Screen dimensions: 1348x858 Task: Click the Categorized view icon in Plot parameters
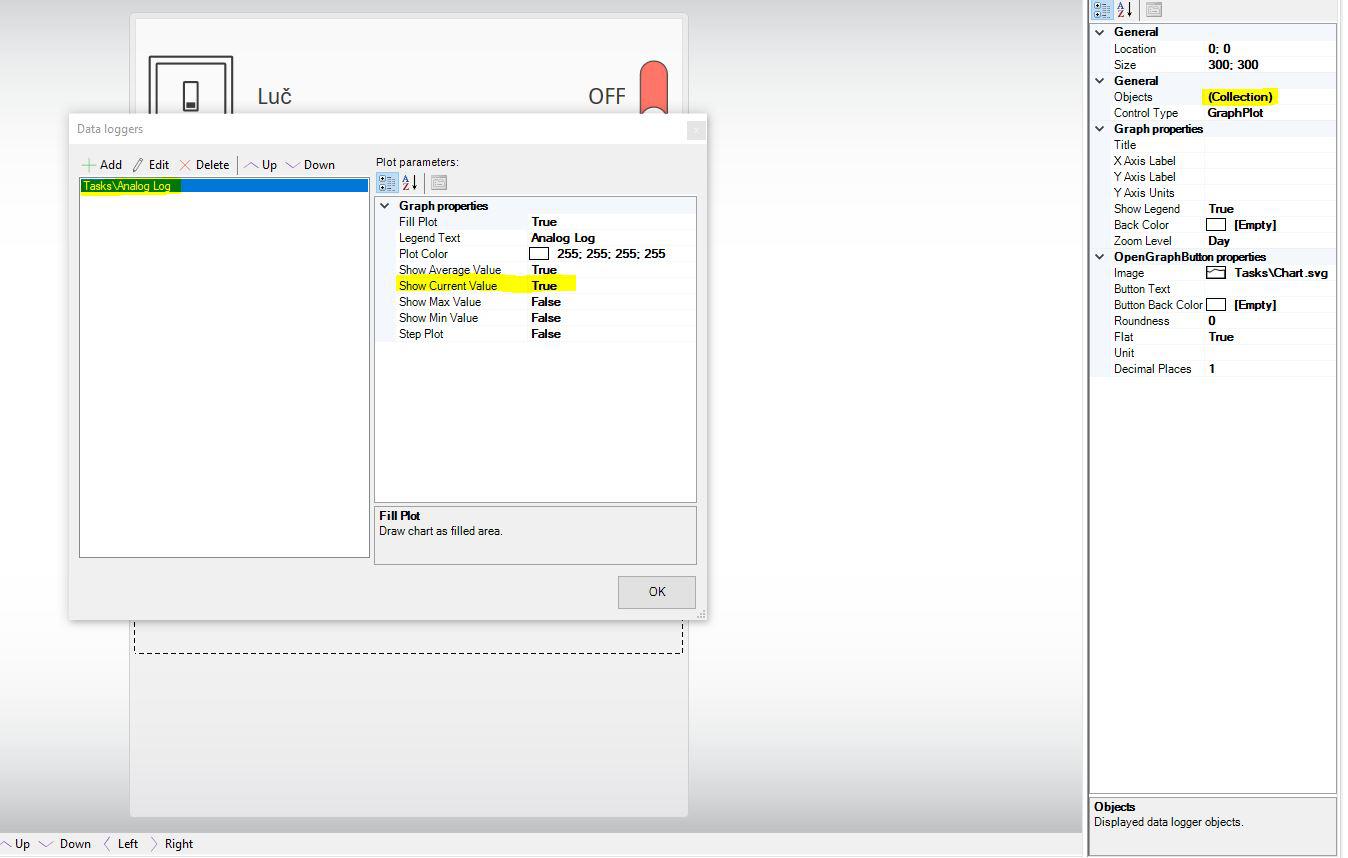coord(387,182)
